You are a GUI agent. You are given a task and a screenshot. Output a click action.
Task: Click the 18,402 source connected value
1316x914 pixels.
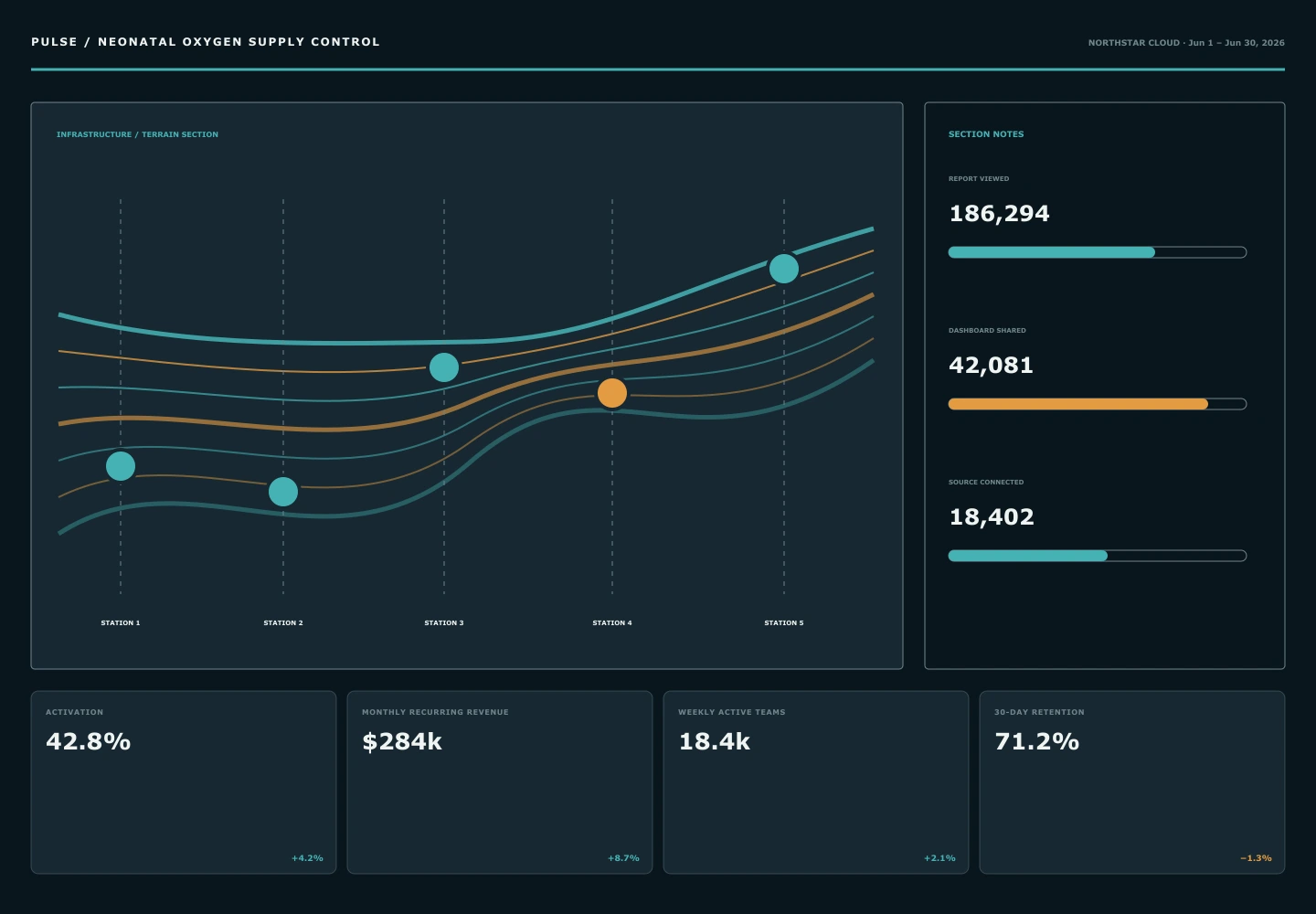(992, 517)
